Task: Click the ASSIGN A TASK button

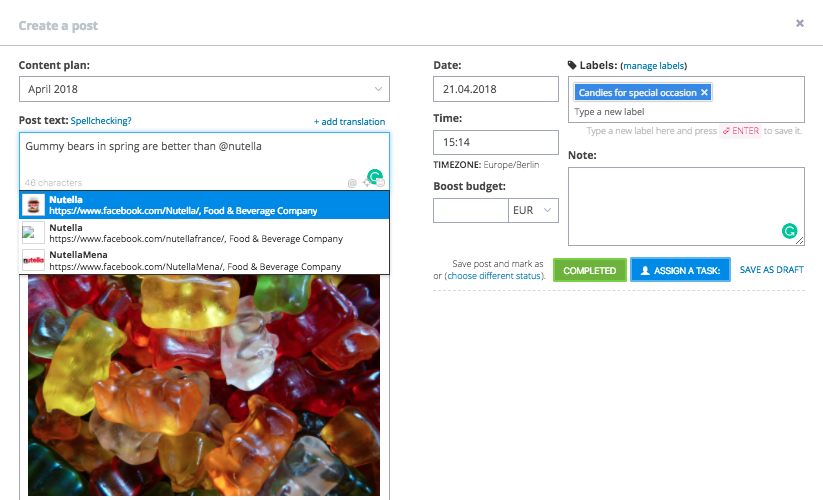Action: [x=680, y=270]
